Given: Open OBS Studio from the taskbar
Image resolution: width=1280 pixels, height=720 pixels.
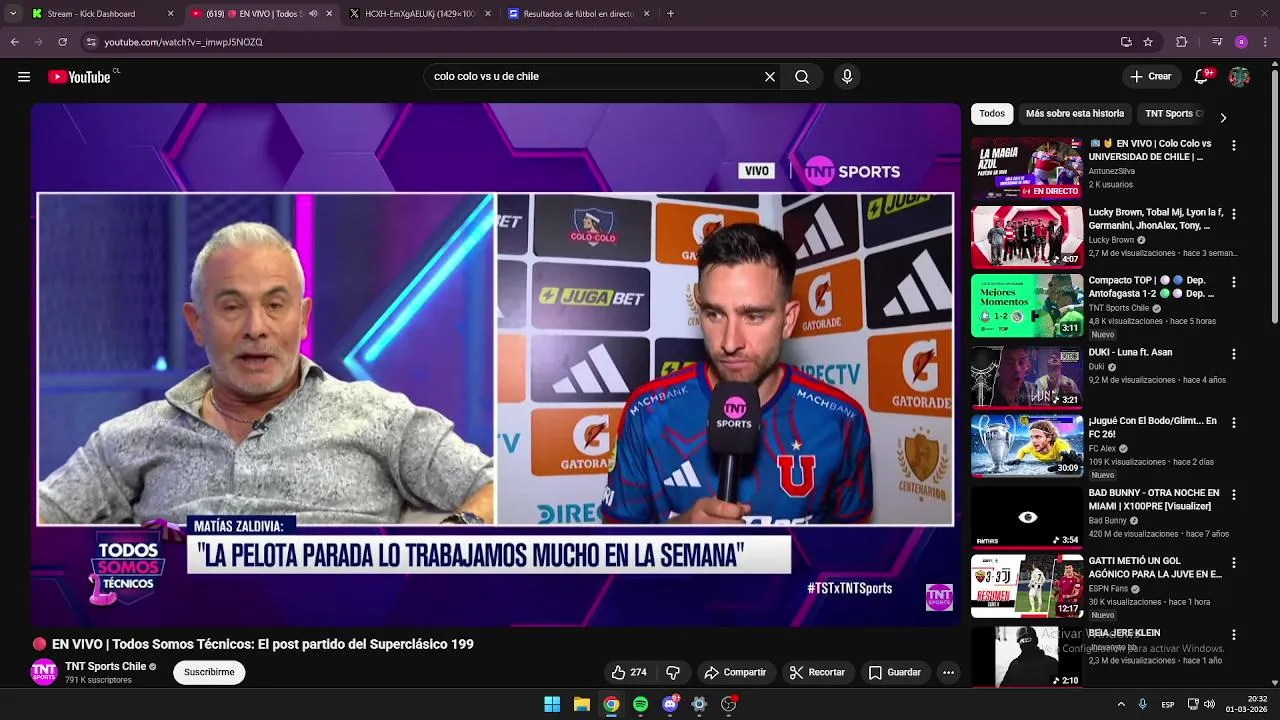Looking at the screenshot, I should (x=729, y=704).
